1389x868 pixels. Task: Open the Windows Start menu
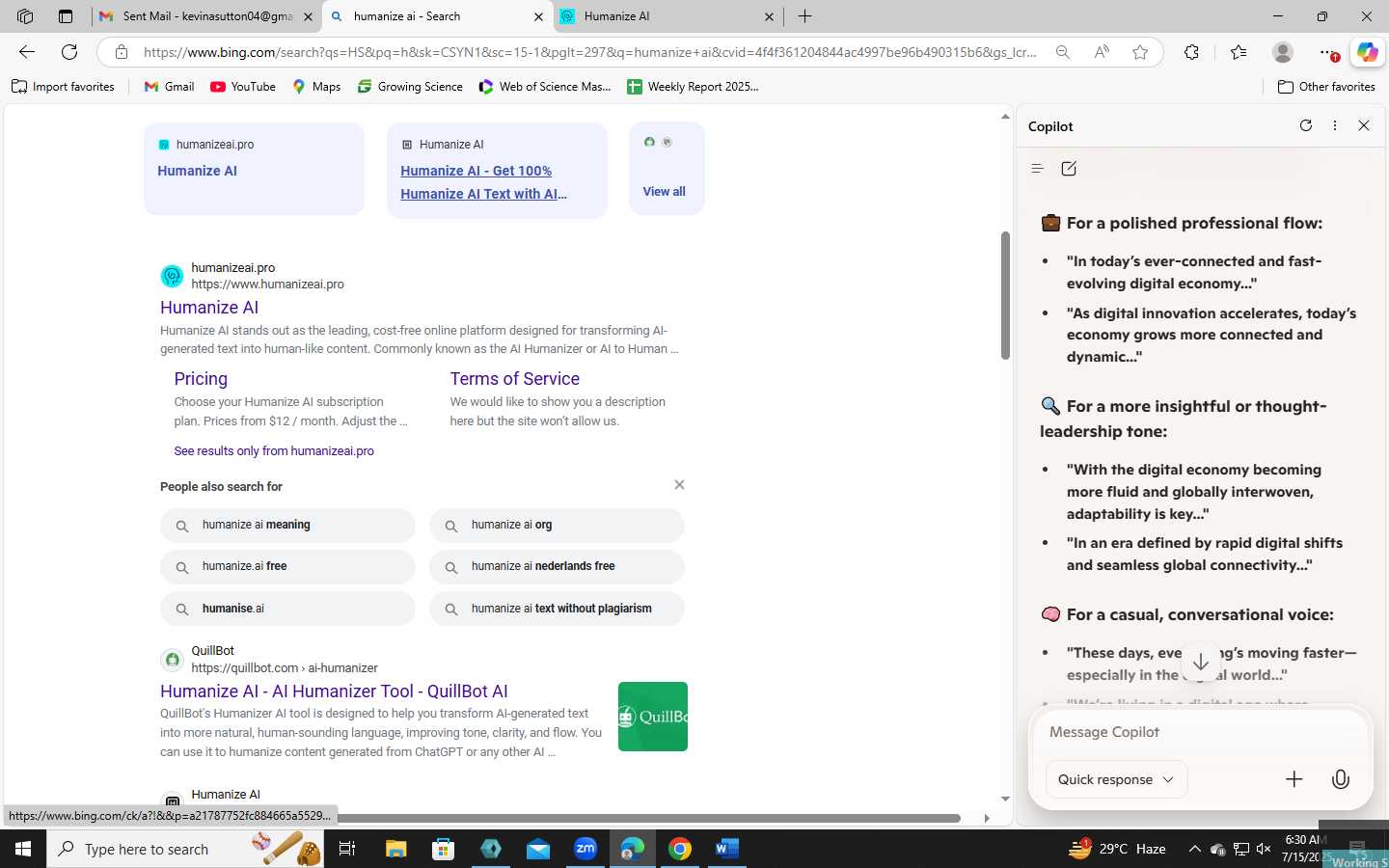click(x=23, y=849)
